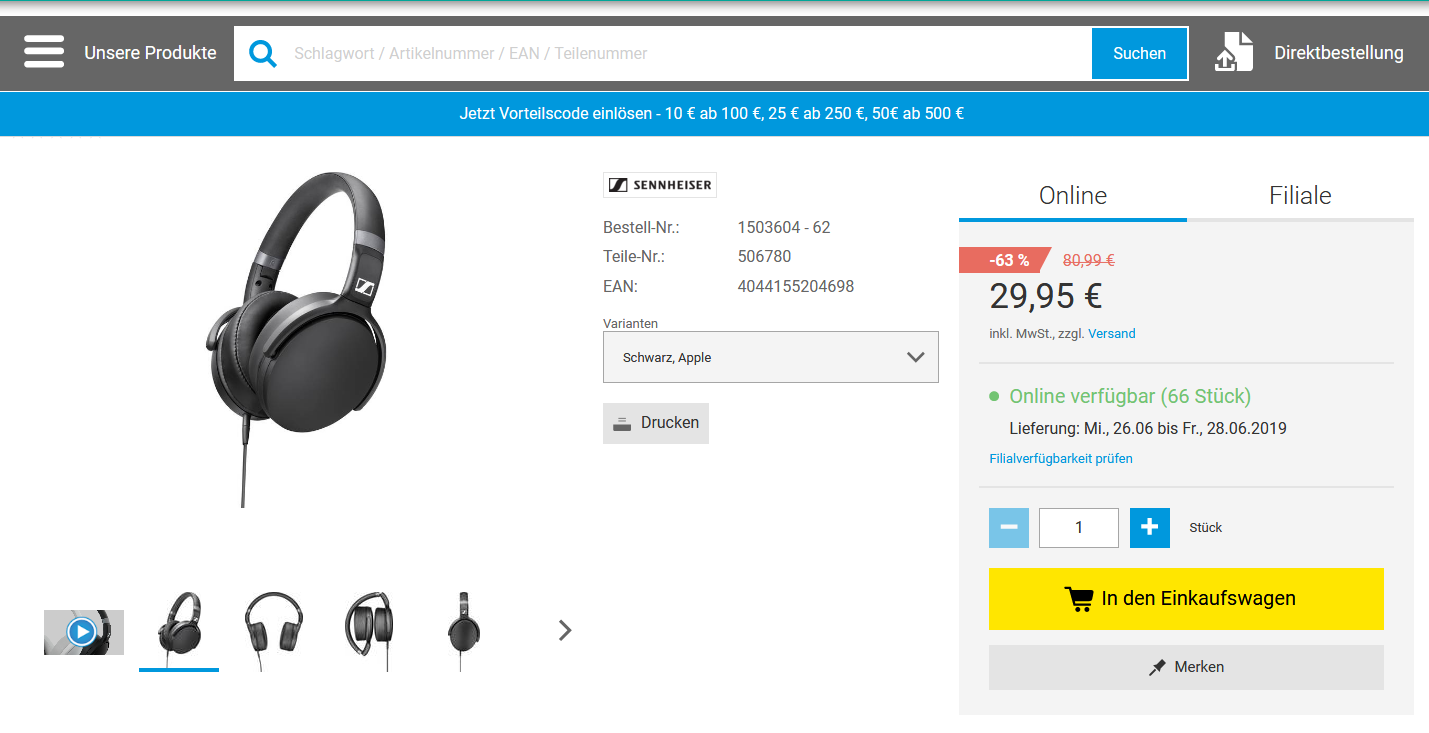The width and height of the screenshot is (1429, 733).
Task: Open the Versand shipping link
Action: (x=1111, y=333)
